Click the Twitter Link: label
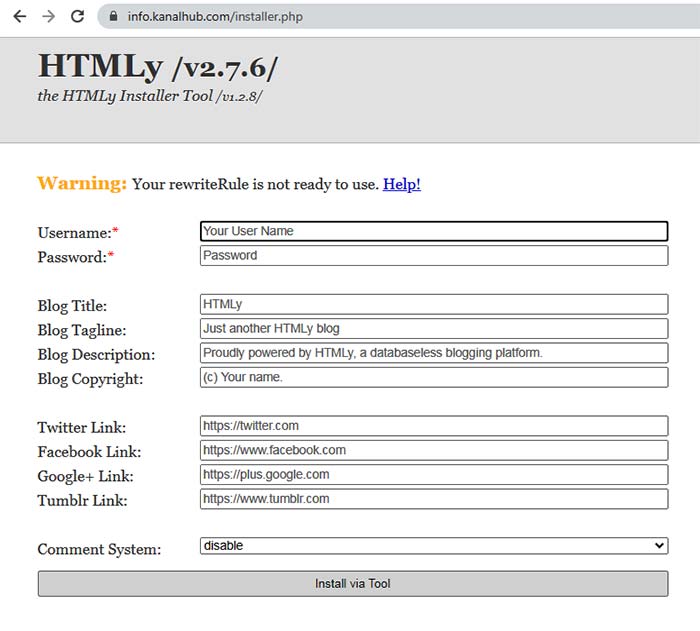Viewport: 700px width, 631px height. click(82, 427)
